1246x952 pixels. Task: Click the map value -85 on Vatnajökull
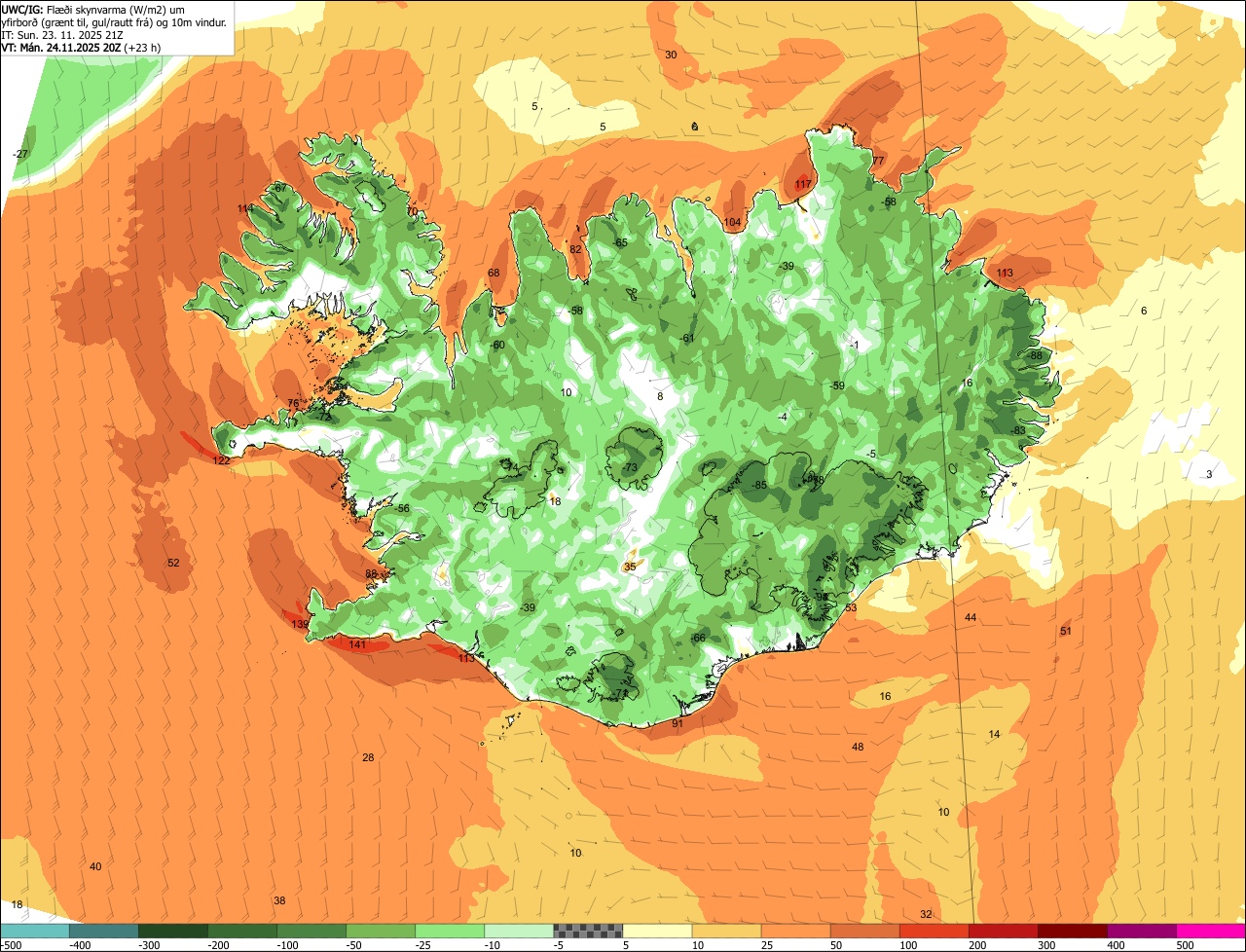point(758,485)
